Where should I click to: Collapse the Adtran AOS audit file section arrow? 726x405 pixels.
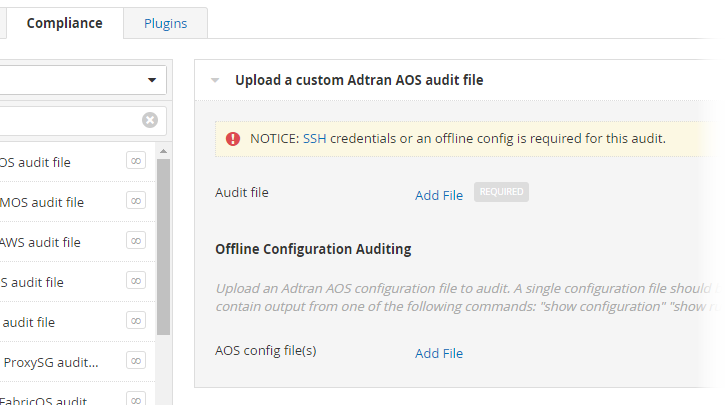[x=215, y=81]
